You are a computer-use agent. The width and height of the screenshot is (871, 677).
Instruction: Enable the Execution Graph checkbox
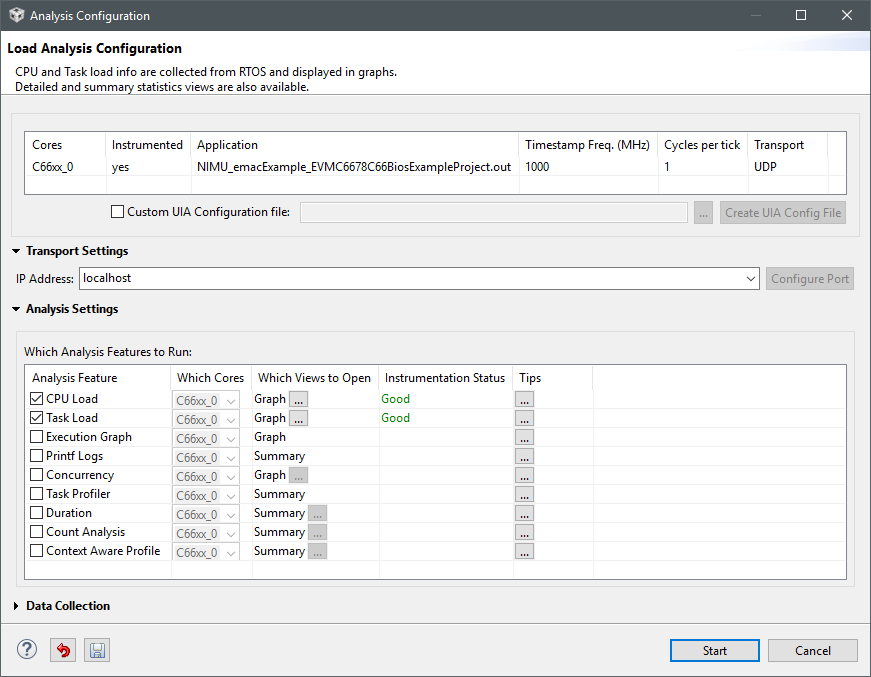coord(37,437)
